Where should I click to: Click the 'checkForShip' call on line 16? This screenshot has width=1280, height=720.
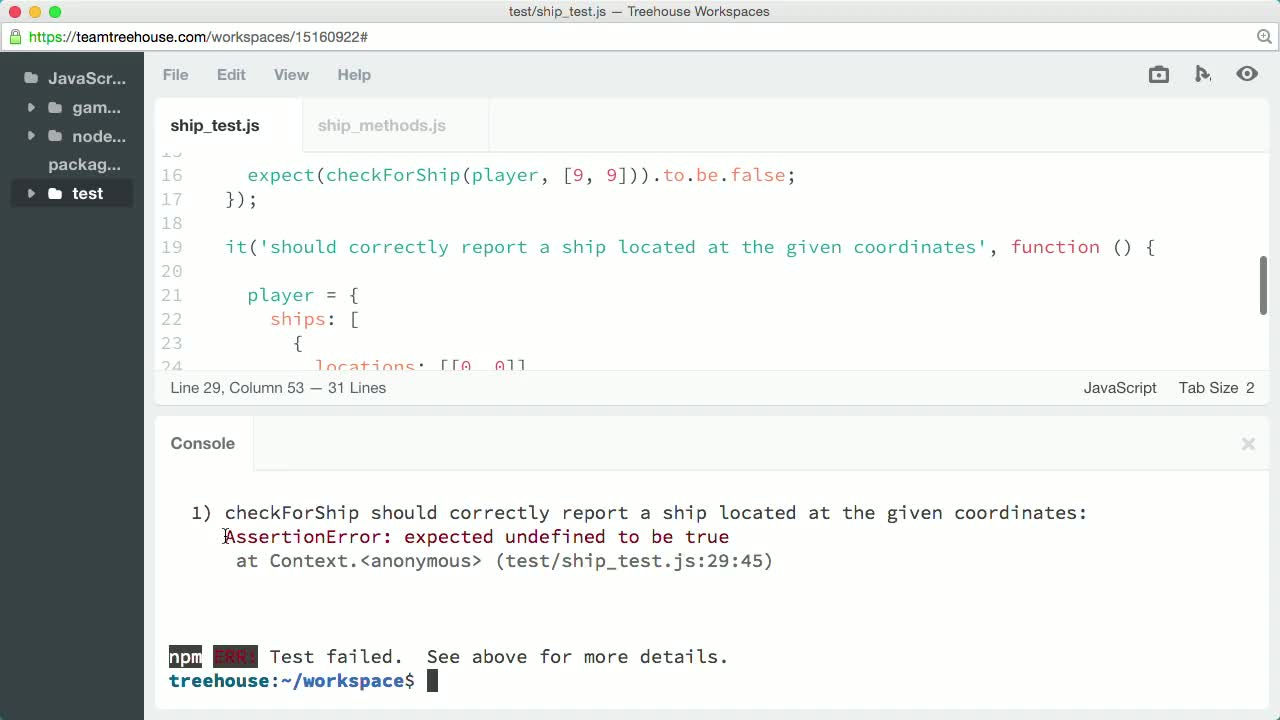(x=392, y=175)
